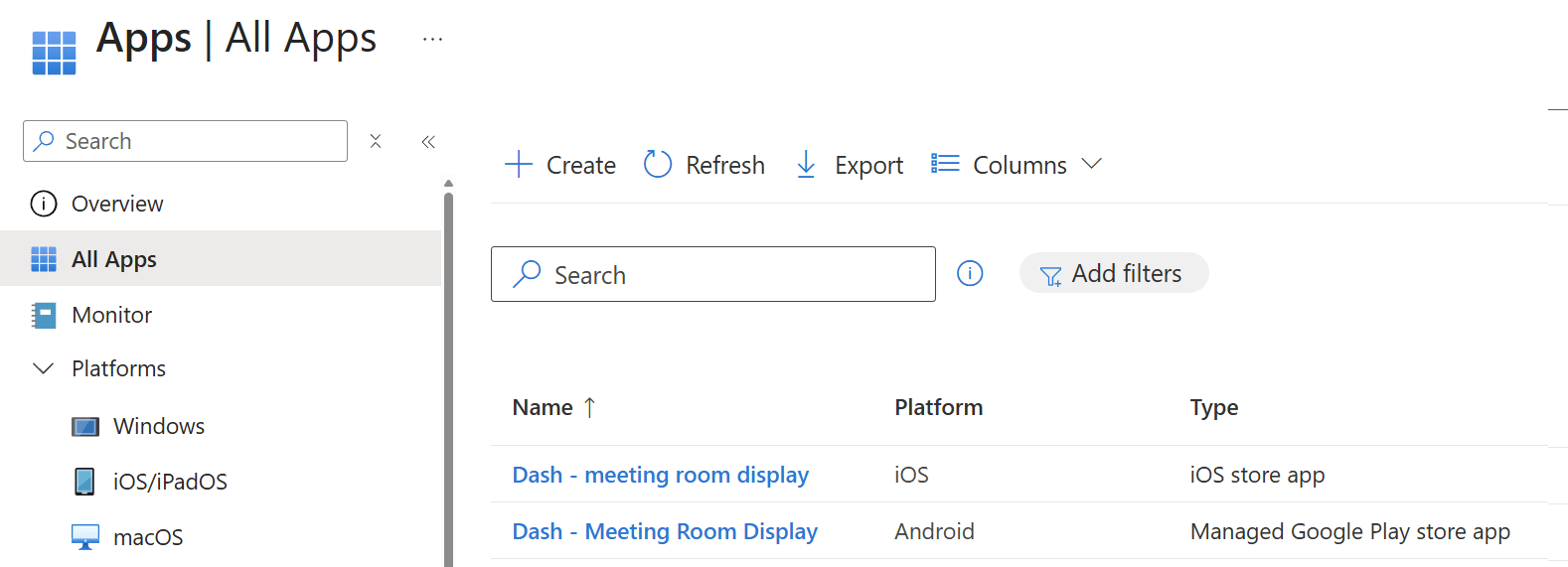Image resolution: width=1568 pixels, height=567 pixels.
Task: Click the macOS desktop icon
Action: [85, 537]
